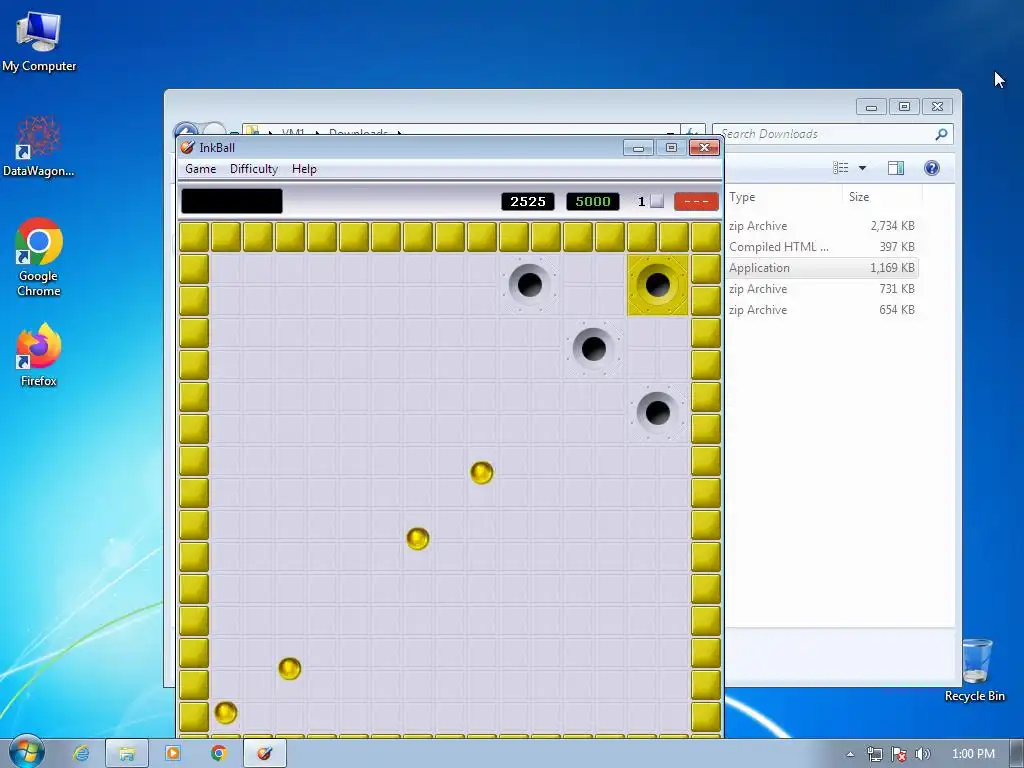Open the Help menu in InkBall

click(x=304, y=168)
